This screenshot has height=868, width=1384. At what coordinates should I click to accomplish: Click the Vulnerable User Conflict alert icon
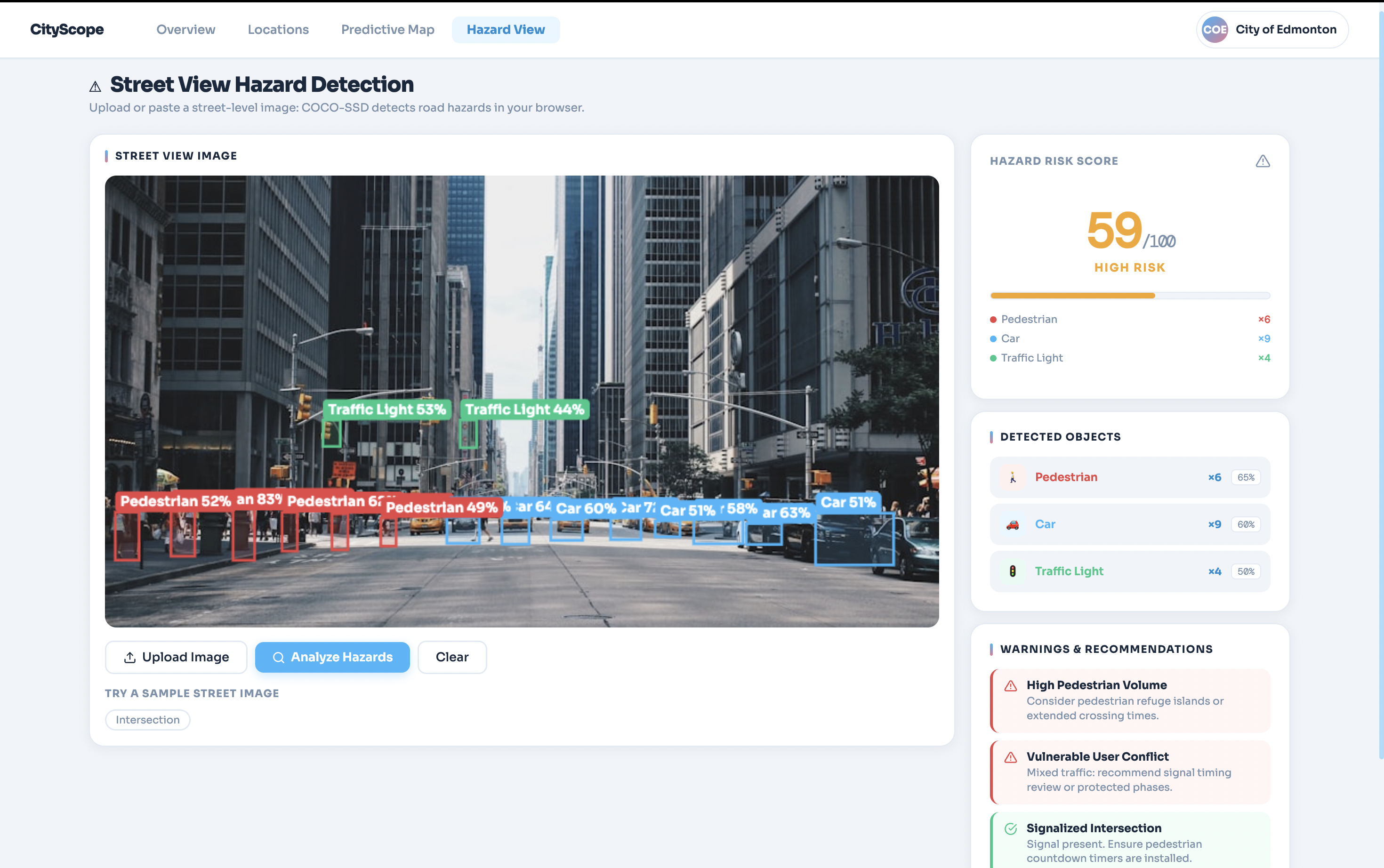[x=1011, y=758]
